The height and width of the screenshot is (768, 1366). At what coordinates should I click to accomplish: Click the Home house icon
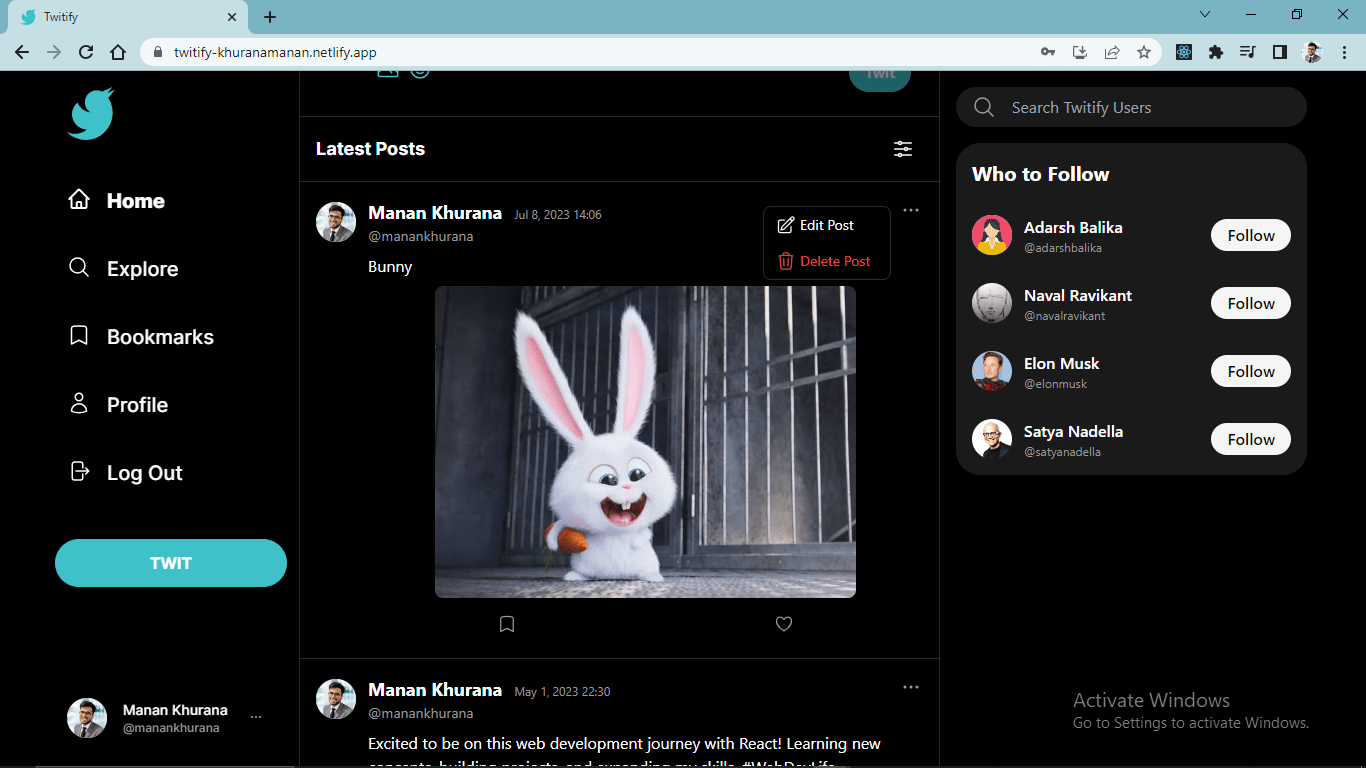pos(79,199)
